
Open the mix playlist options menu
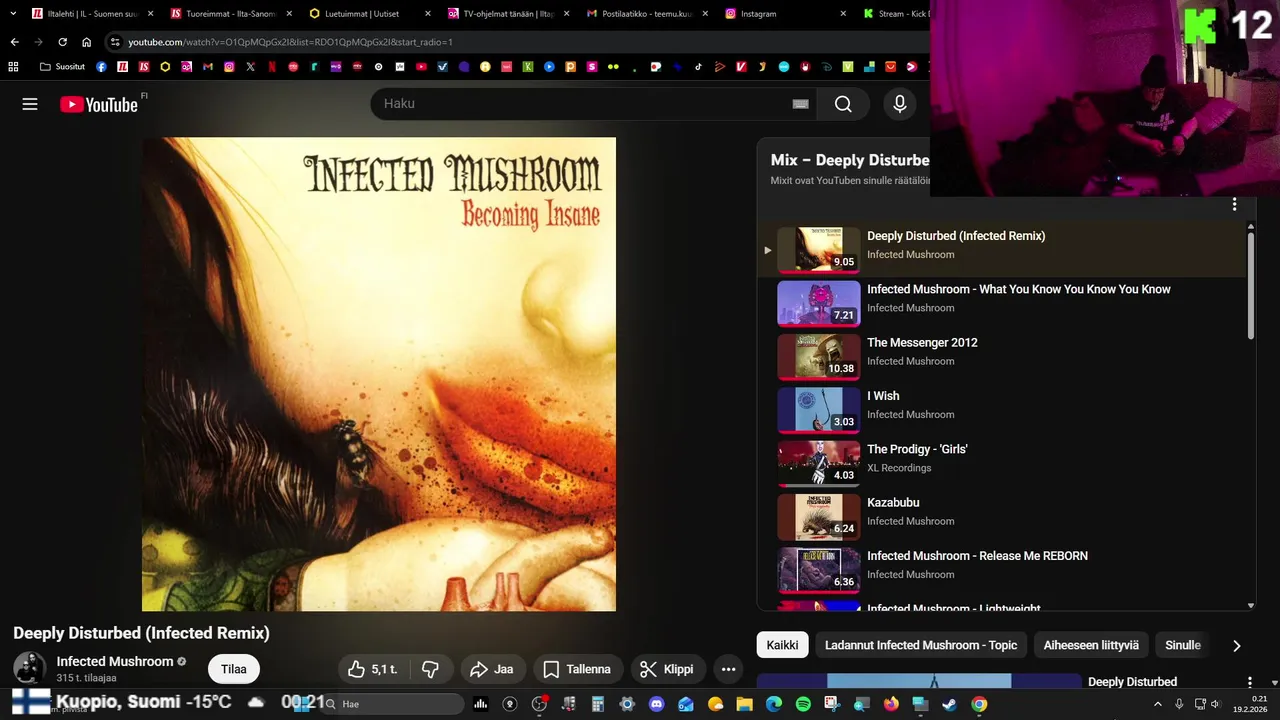coord(1234,204)
